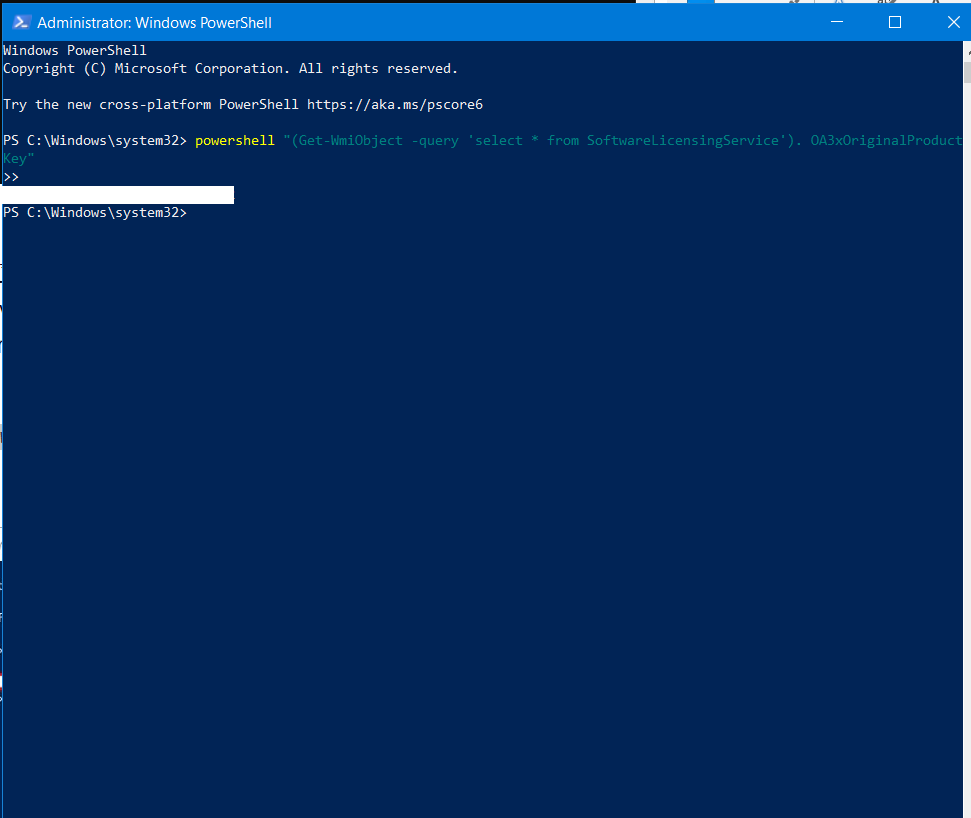Minimize the PowerShell window
The width and height of the screenshot is (971, 818).
[837, 22]
